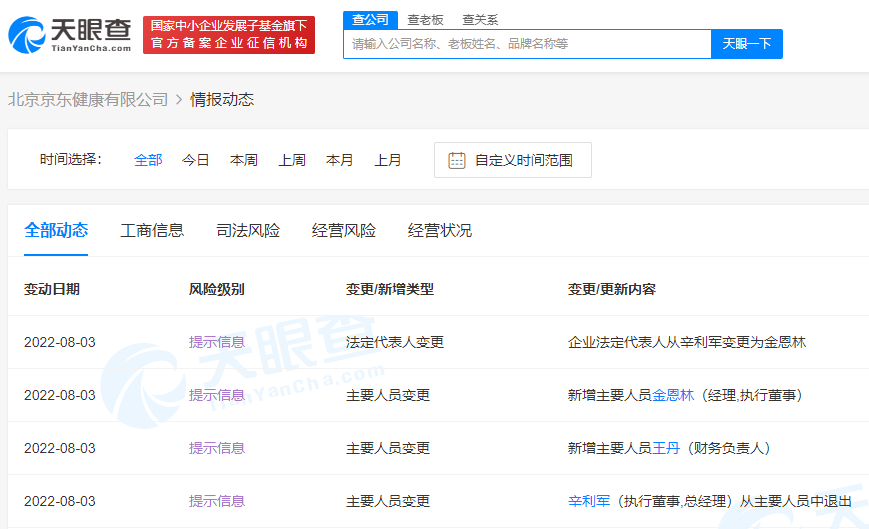Open 自定义时间范围 date picker

513,160
